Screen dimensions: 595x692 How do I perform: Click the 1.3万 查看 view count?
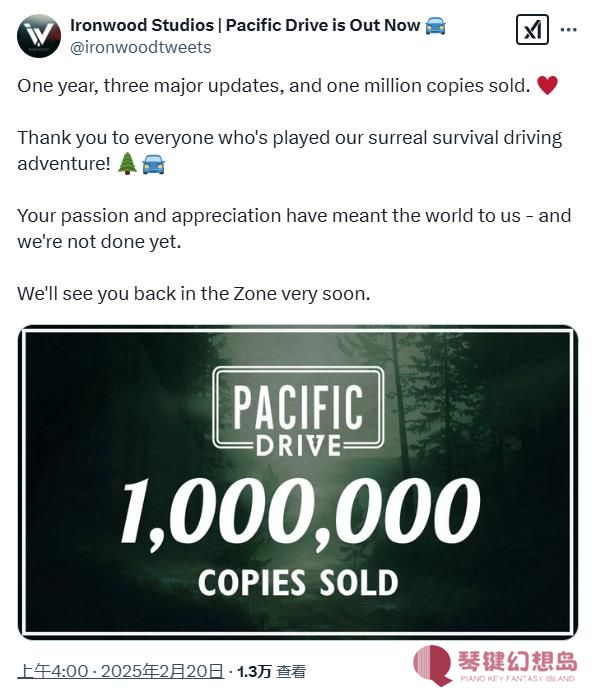(271, 671)
